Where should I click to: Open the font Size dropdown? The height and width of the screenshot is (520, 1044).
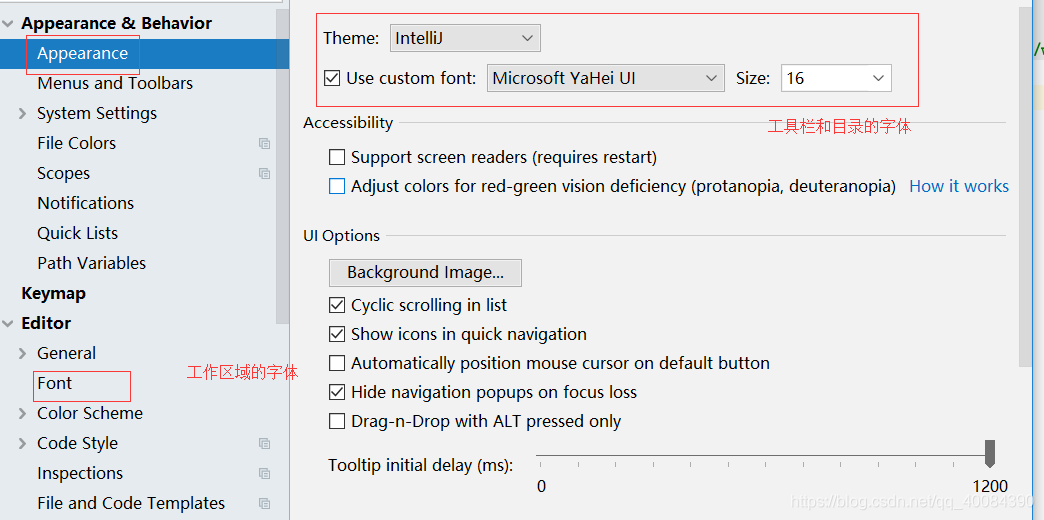pos(836,79)
